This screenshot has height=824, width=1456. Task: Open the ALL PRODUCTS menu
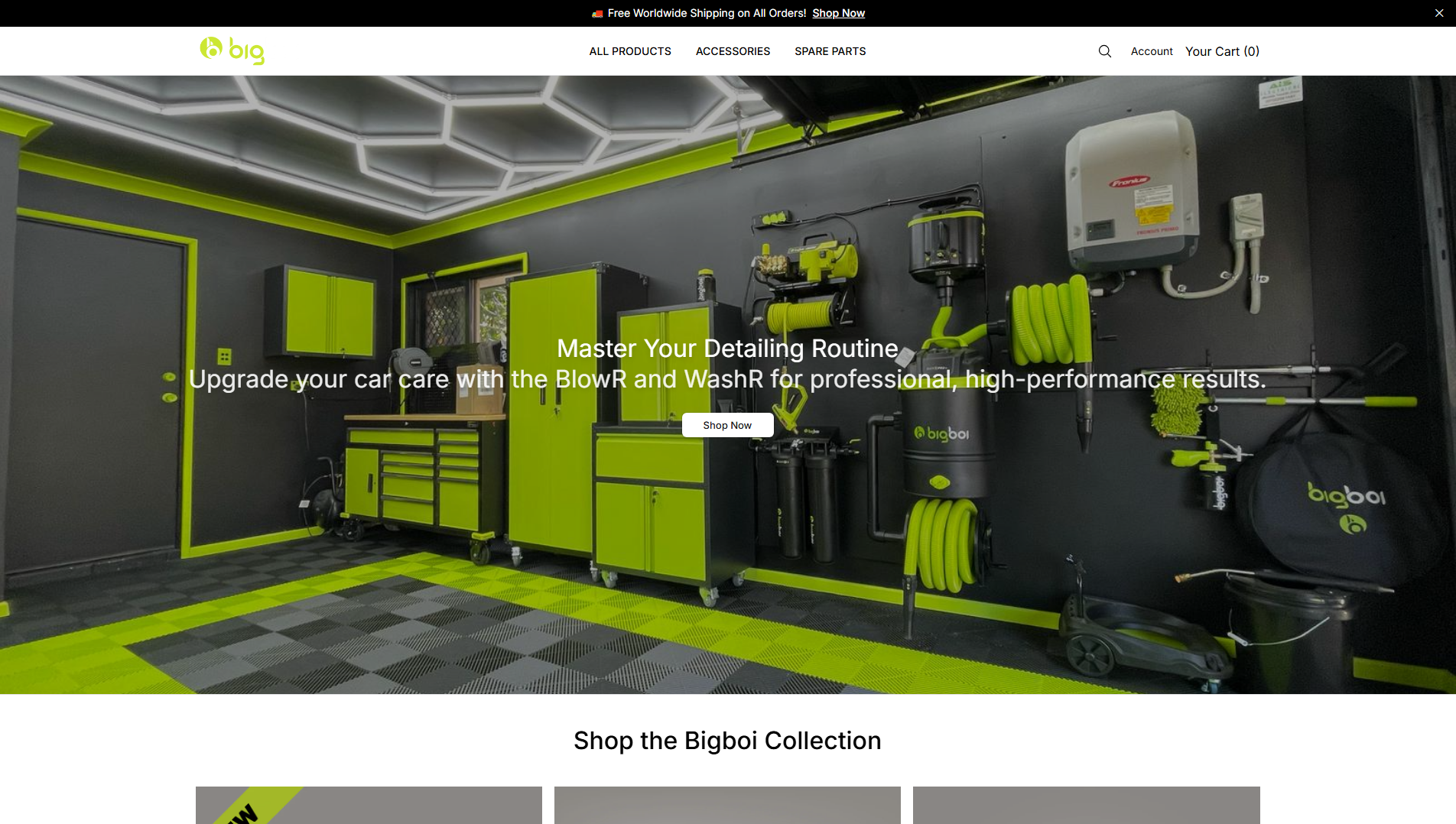tap(630, 51)
